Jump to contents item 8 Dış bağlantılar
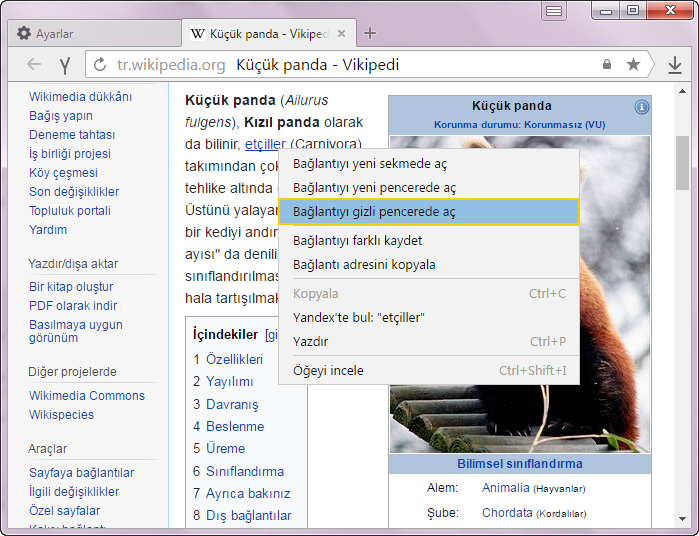This screenshot has height=536, width=699. point(248,516)
